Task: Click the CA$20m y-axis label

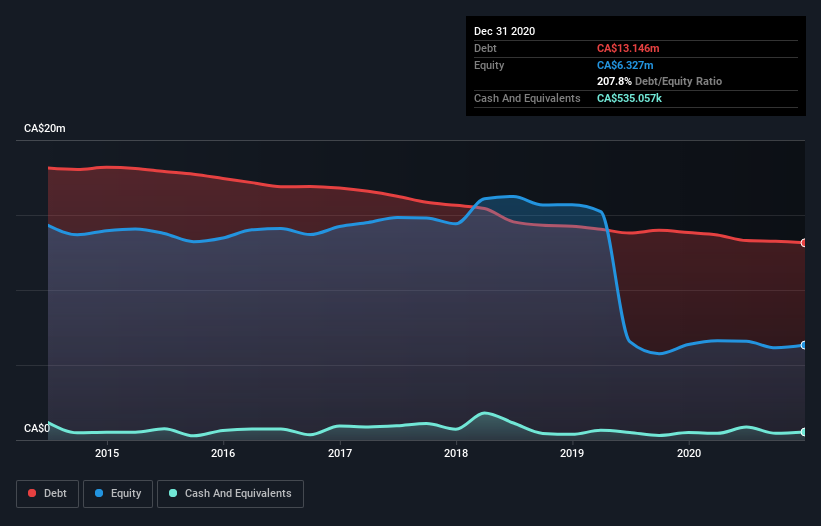Action: (x=45, y=128)
